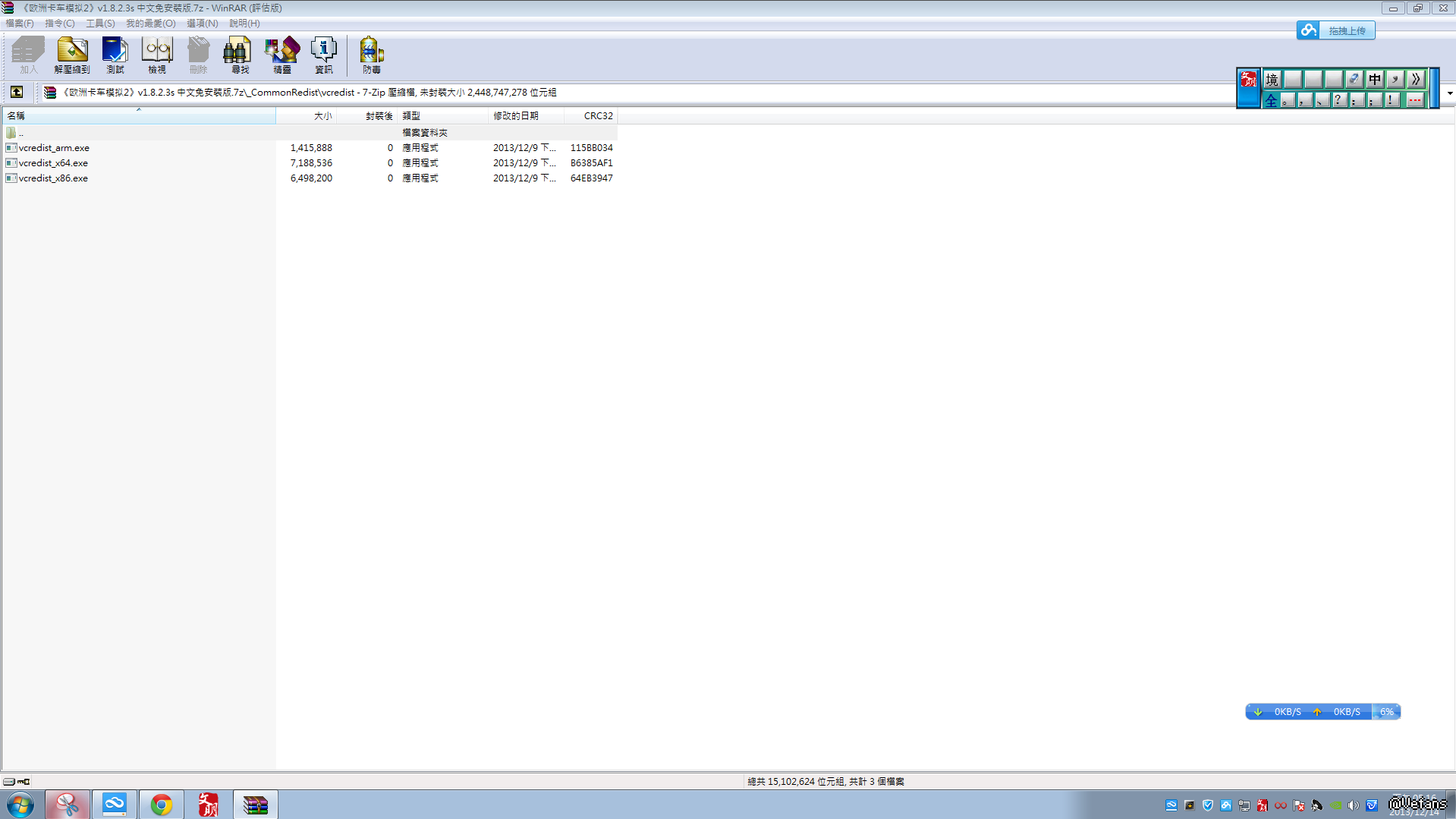The height and width of the screenshot is (819, 1456).
Task: Open Action Center flag tray icon
Action: [1299, 805]
